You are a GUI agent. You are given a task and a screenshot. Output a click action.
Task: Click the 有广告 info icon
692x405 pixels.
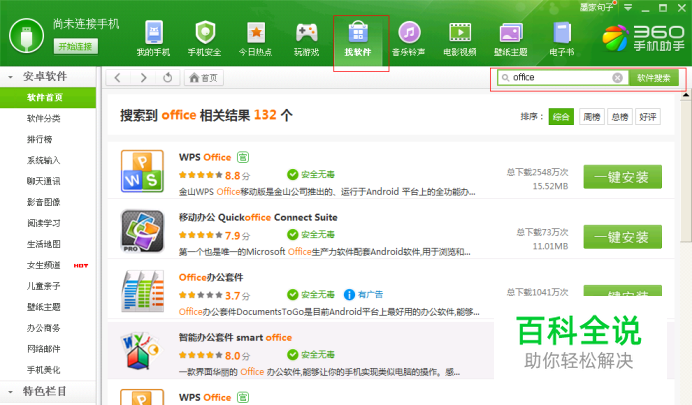tap(349, 294)
